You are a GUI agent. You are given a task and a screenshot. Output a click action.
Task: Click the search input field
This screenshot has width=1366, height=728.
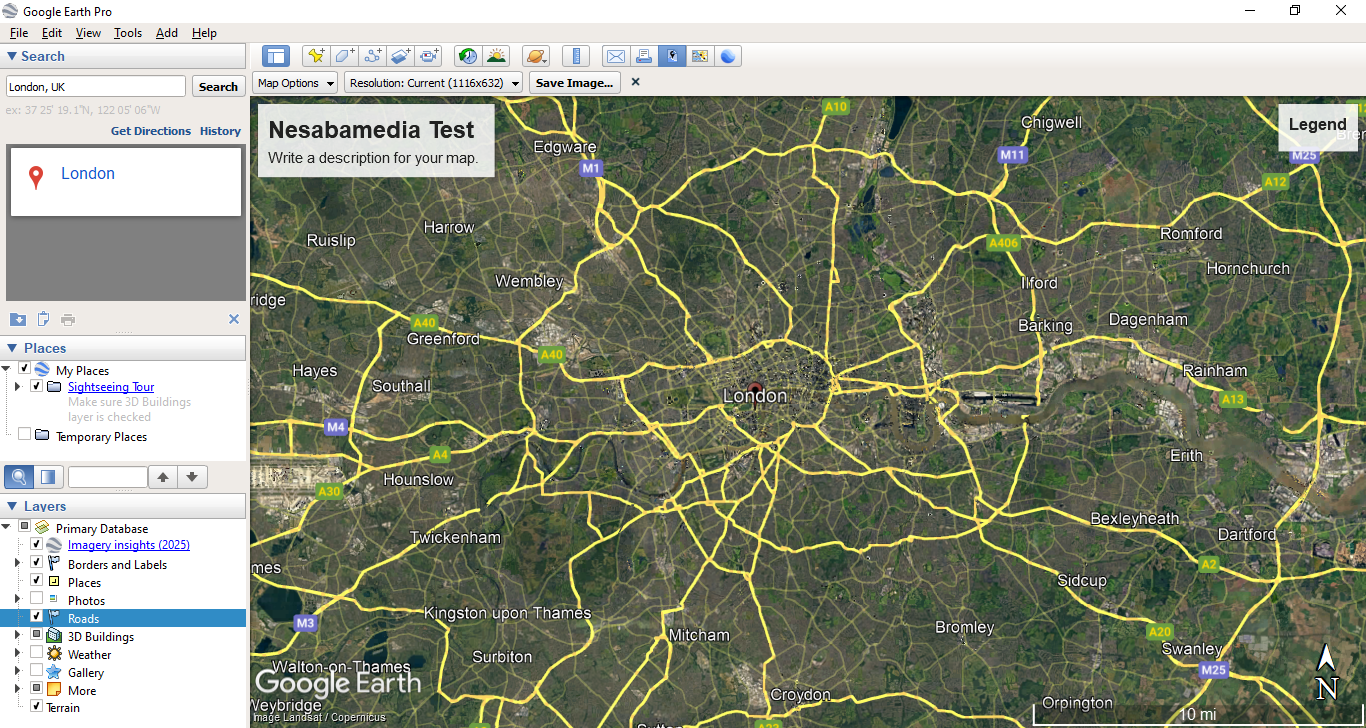[x=96, y=87]
